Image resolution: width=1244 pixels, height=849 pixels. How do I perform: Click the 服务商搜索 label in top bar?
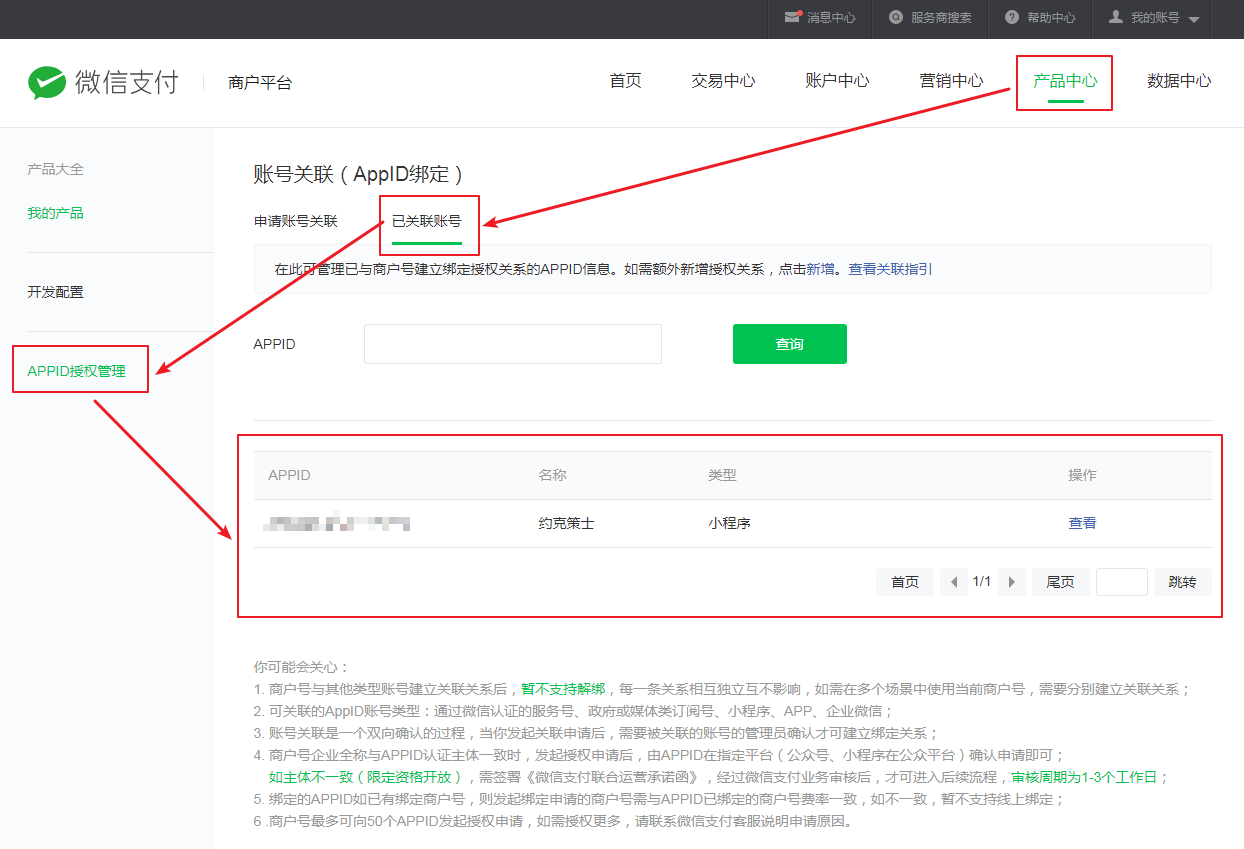click(x=941, y=18)
